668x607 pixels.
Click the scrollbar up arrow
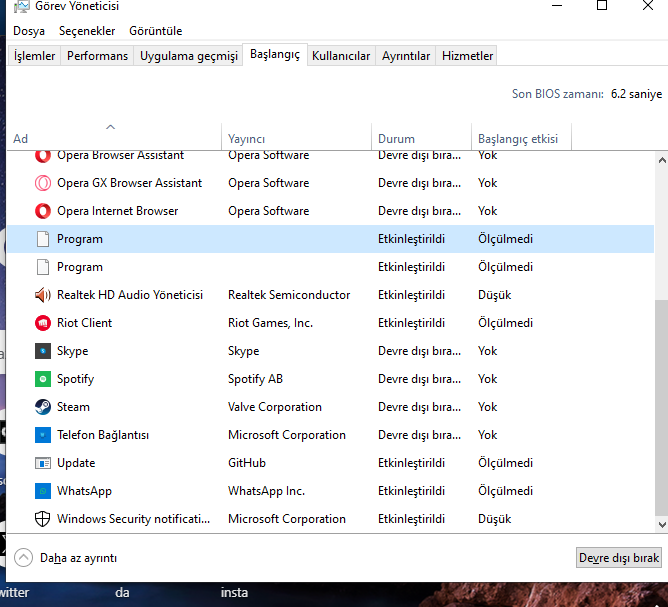pos(662,160)
